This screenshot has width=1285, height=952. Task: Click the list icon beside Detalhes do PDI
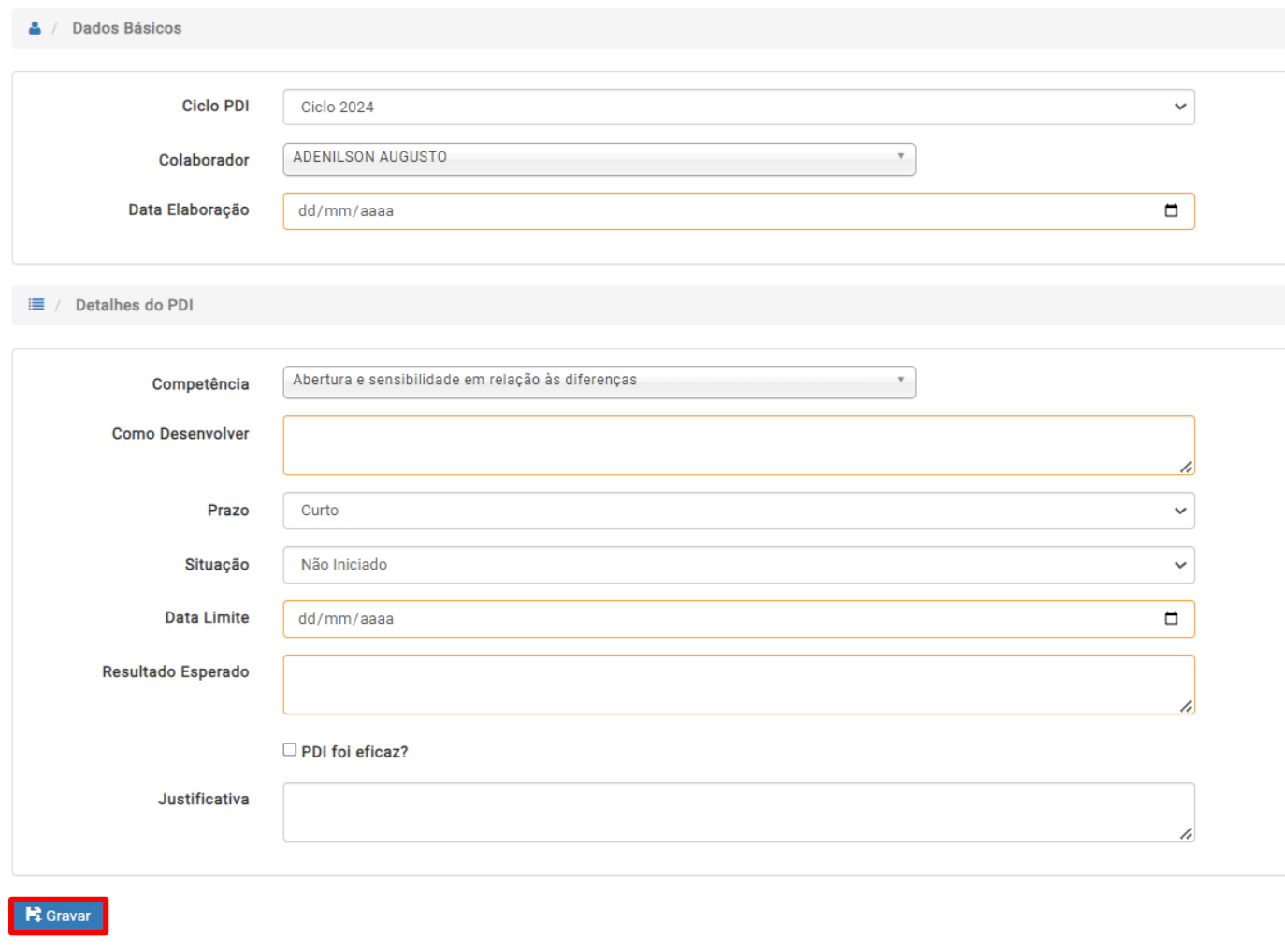click(x=36, y=305)
